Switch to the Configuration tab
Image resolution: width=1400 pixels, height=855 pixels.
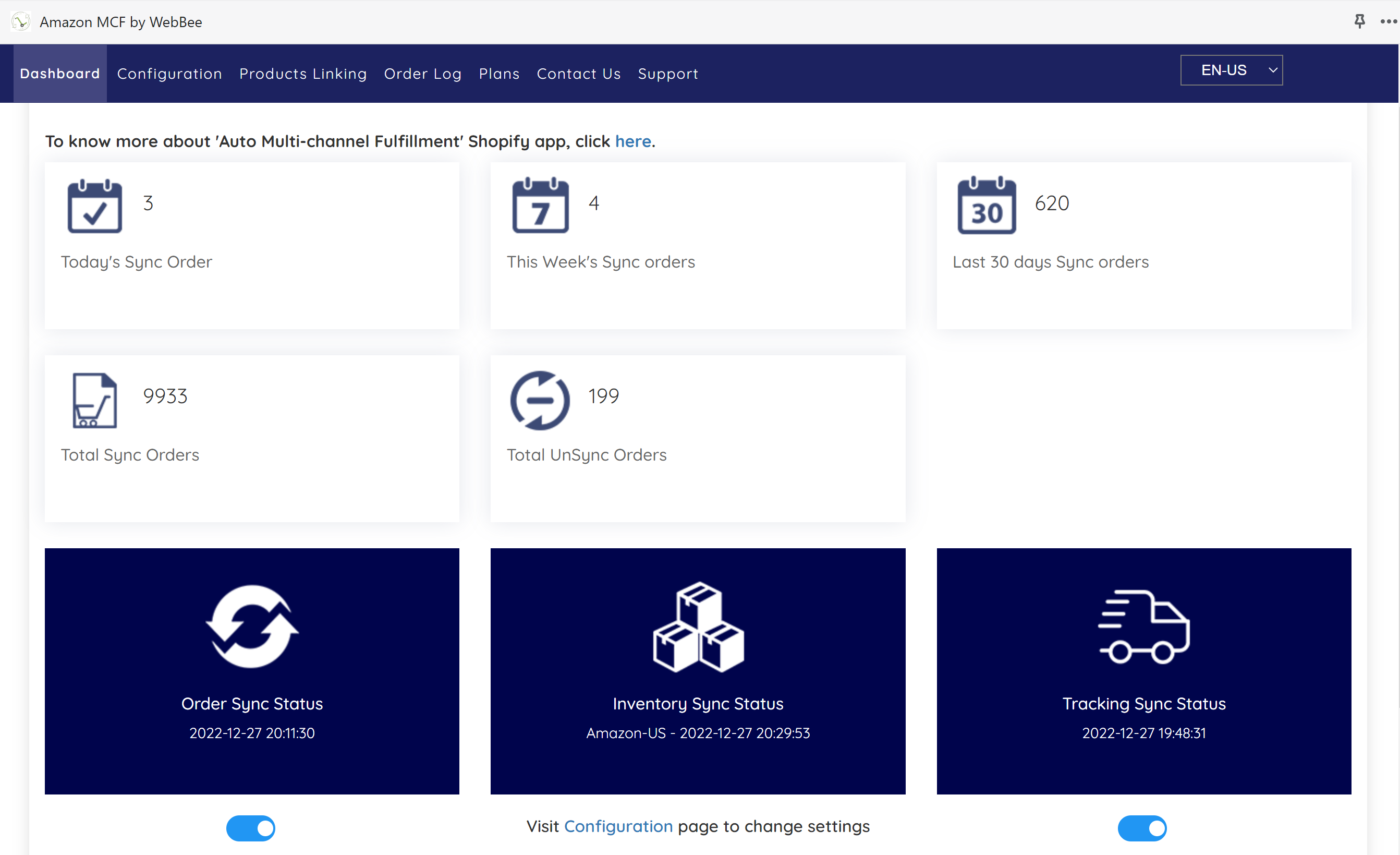click(x=169, y=74)
